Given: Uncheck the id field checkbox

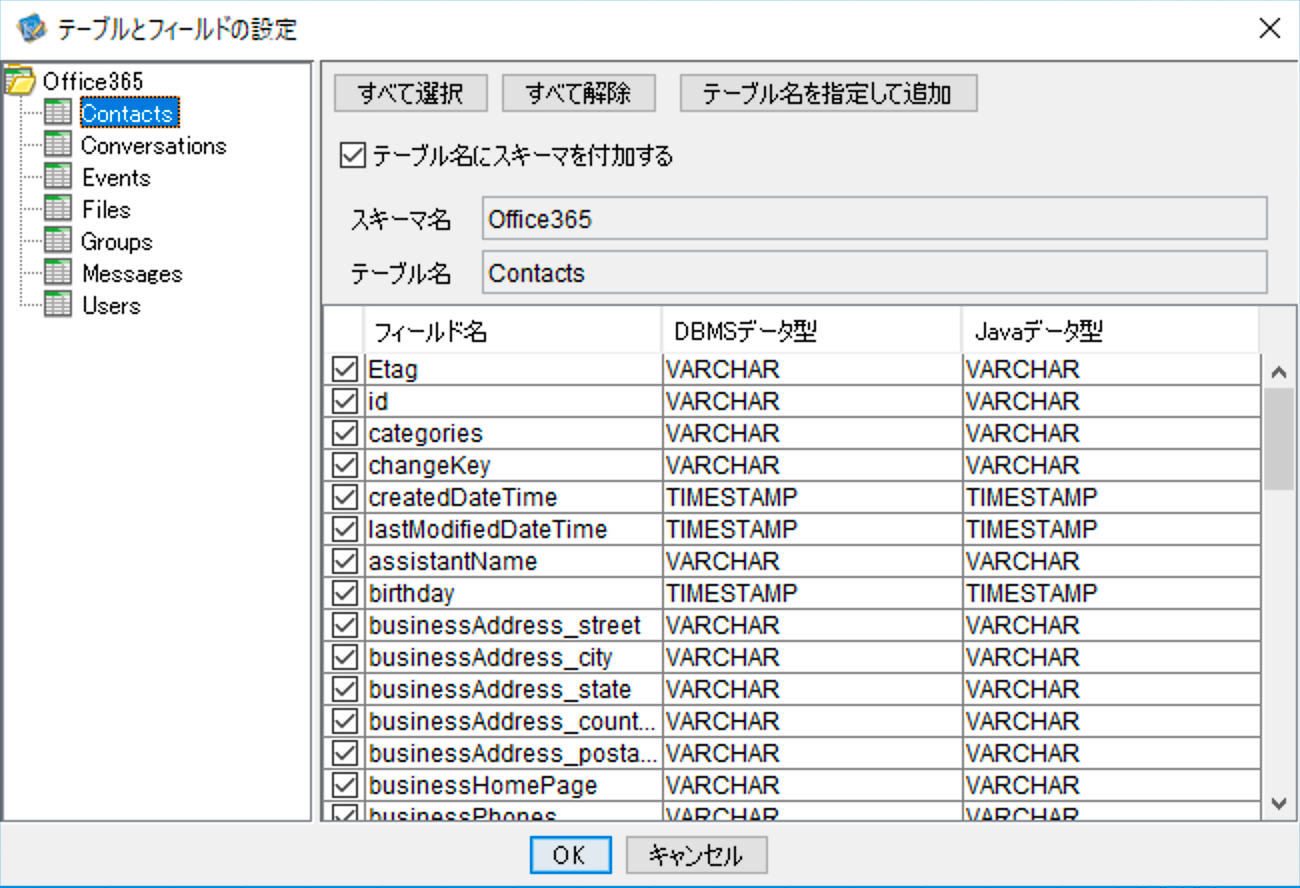Looking at the screenshot, I should pyautogui.click(x=344, y=401).
